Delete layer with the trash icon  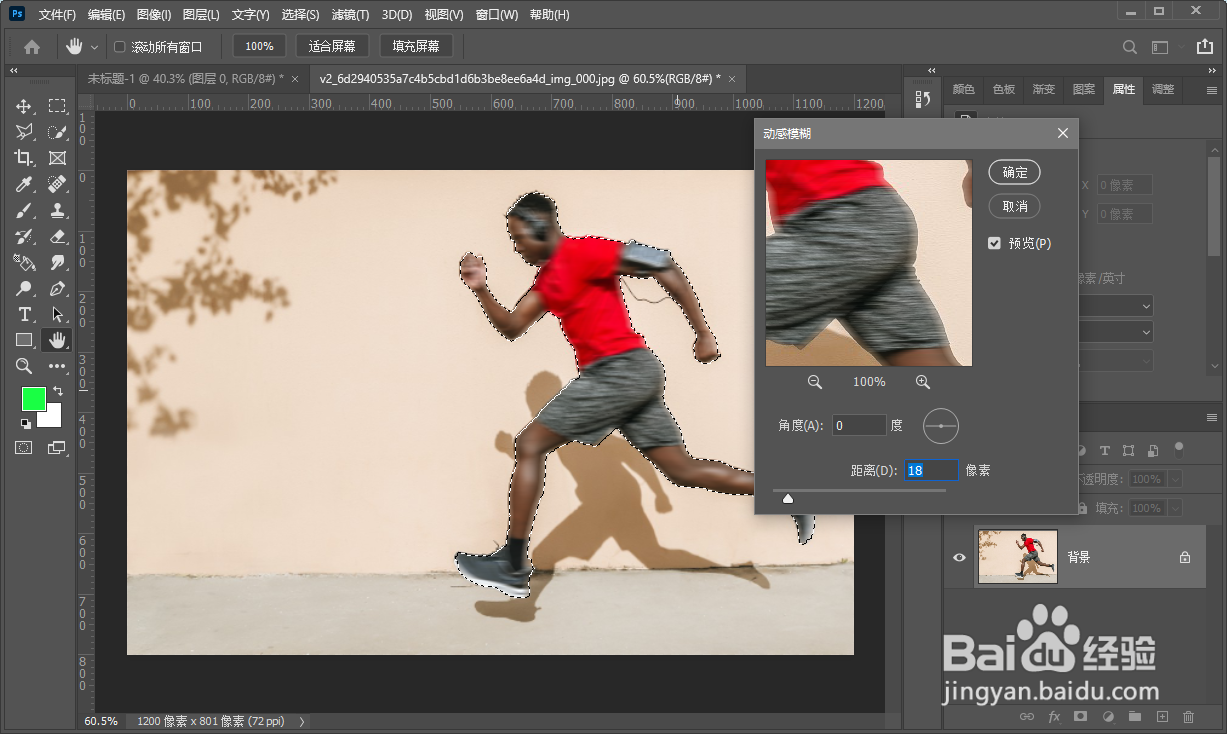click(x=1188, y=716)
